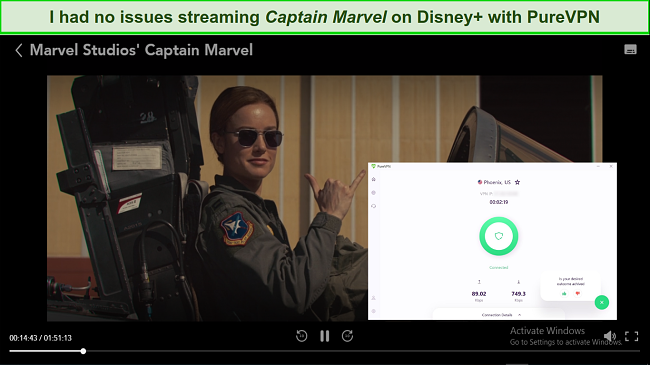Click the 00:02:19 connection timer

pyautogui.click(x=499, y=202)
